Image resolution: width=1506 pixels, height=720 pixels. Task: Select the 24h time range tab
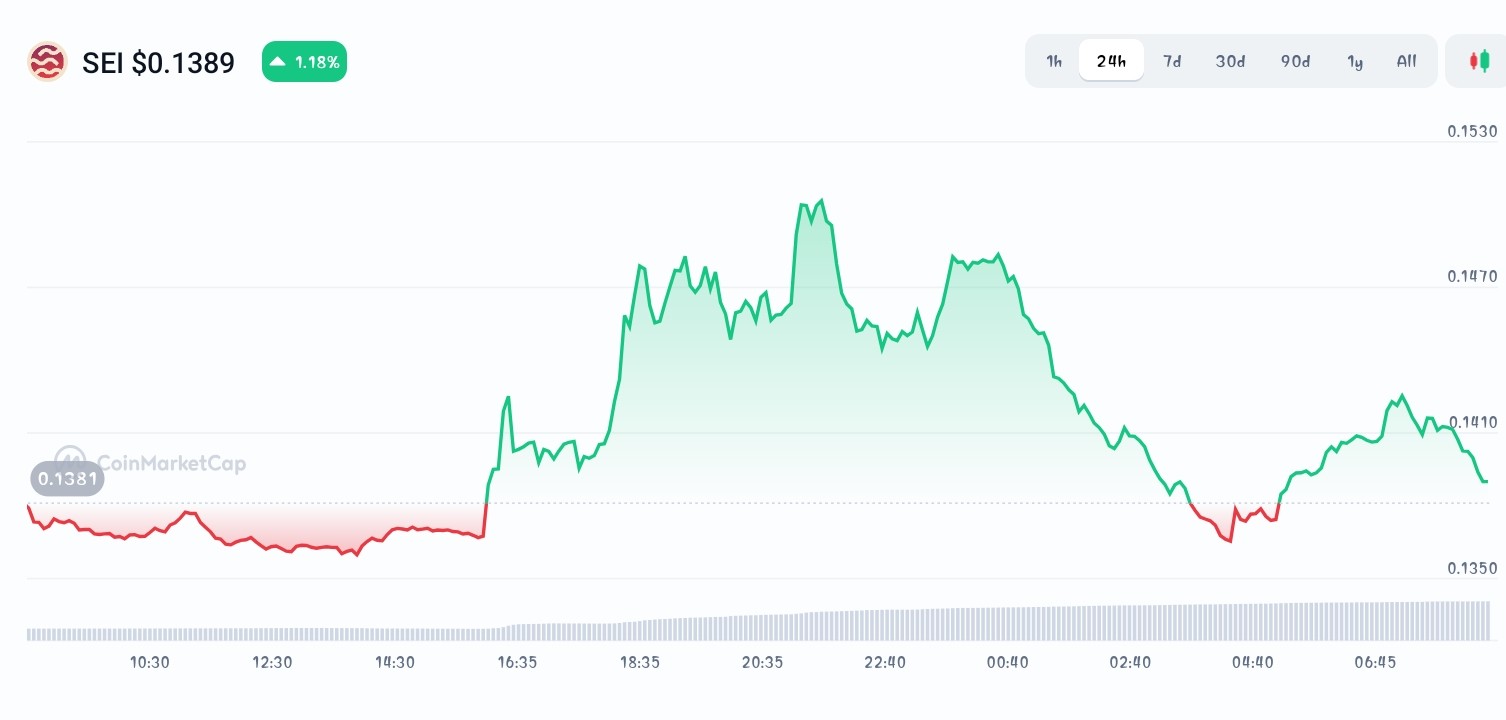[1111, 61]
